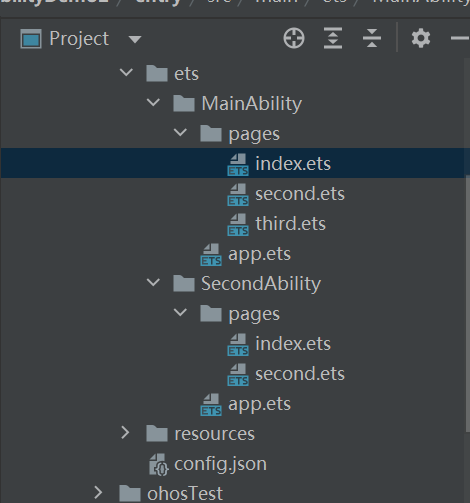Collapse the SecondAbility folder chevron
470x503 pixels.
coord(153,283)
